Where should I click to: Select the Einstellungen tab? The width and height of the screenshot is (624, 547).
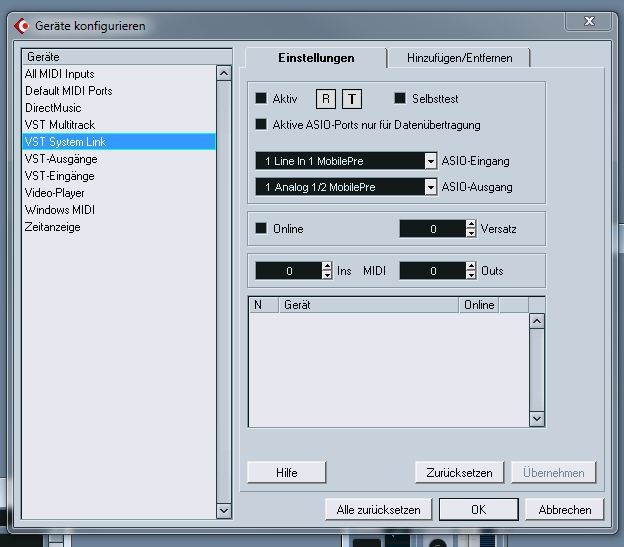[316, 58]
